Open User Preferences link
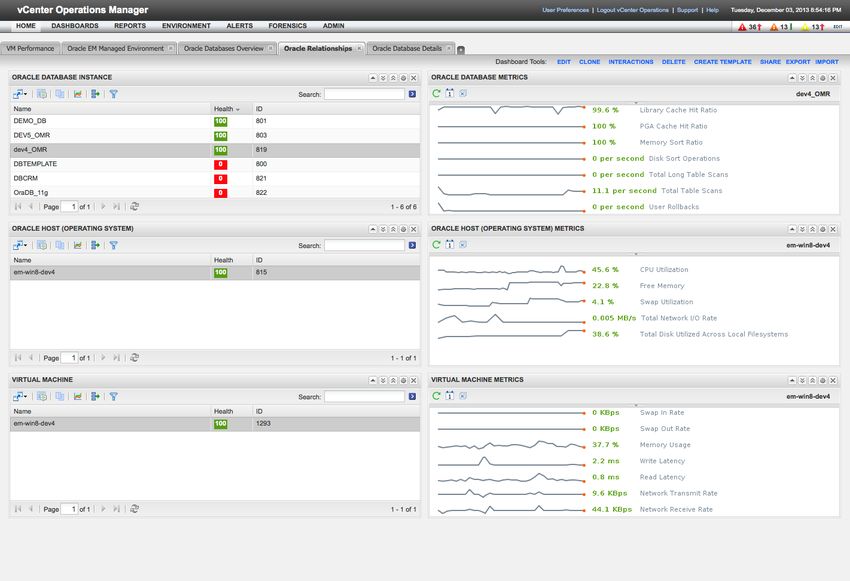The image size is (850, 581). point(565,10)
